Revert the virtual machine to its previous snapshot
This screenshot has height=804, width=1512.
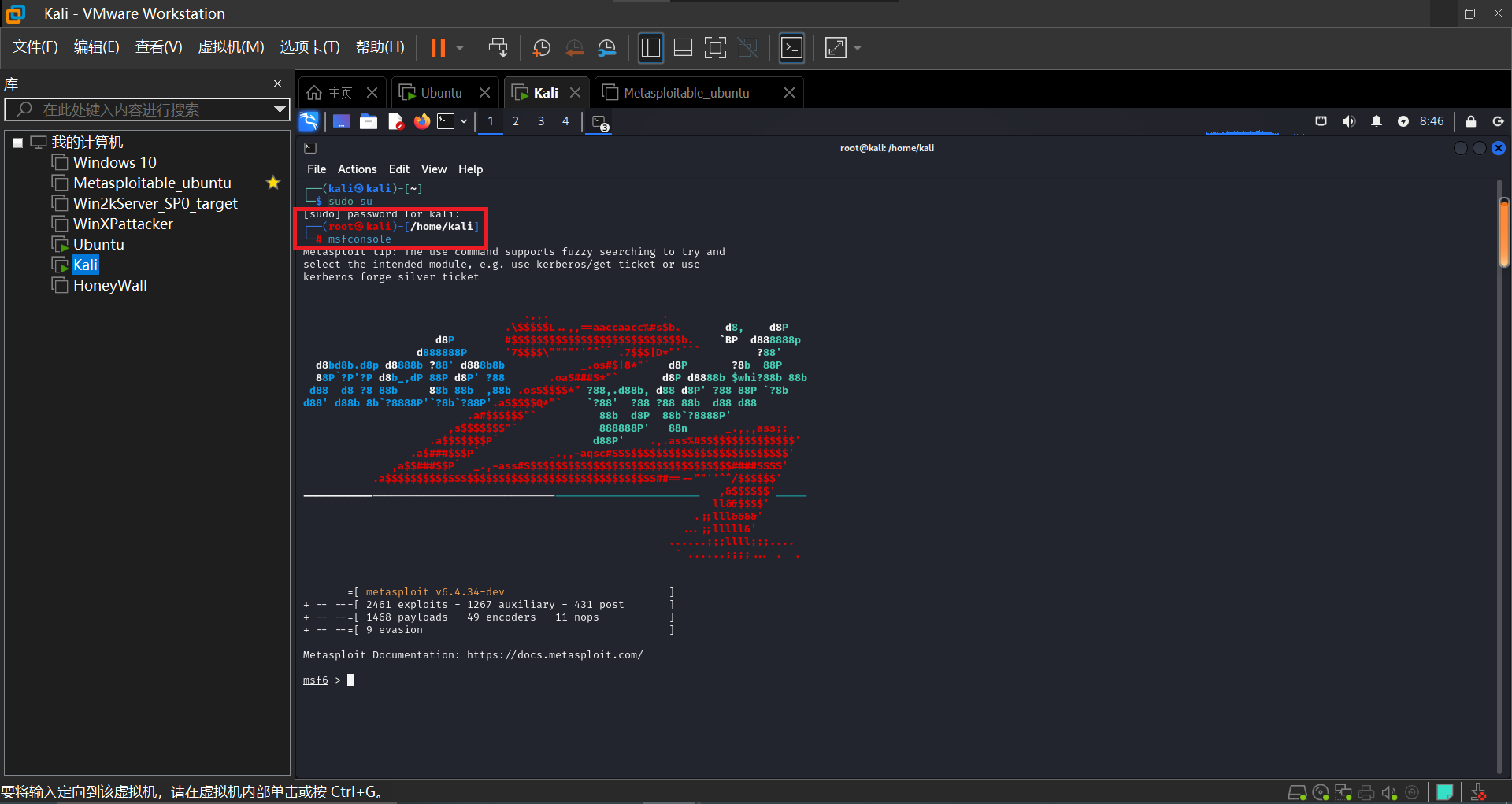[575, 48]
